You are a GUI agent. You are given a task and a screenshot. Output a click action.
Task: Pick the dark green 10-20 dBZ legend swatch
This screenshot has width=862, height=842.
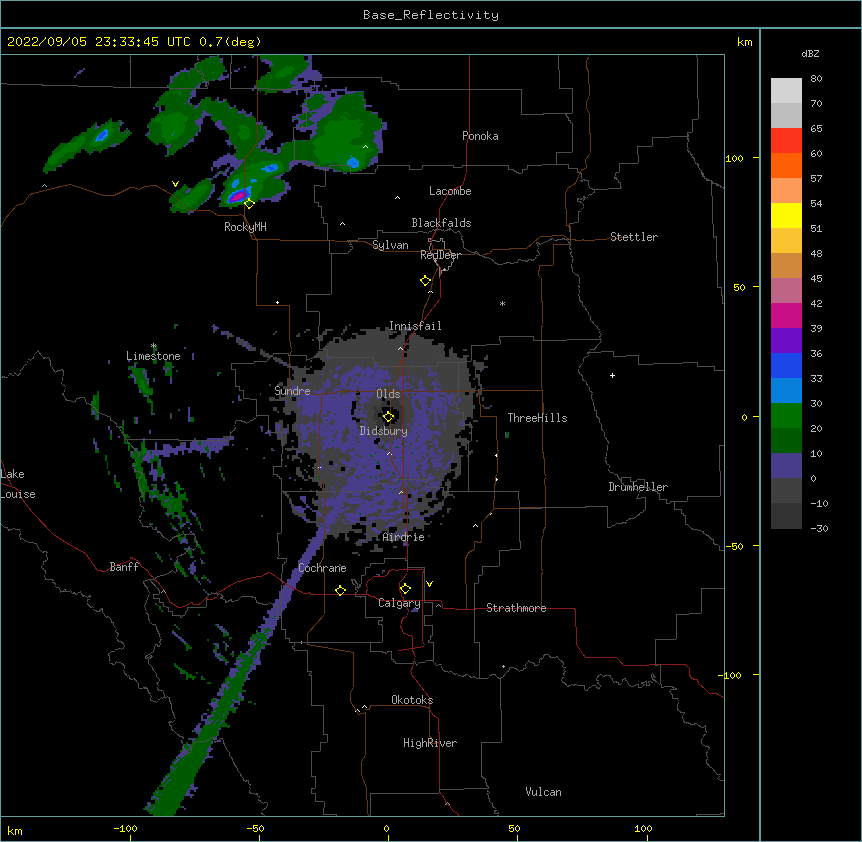pos(786,441)
